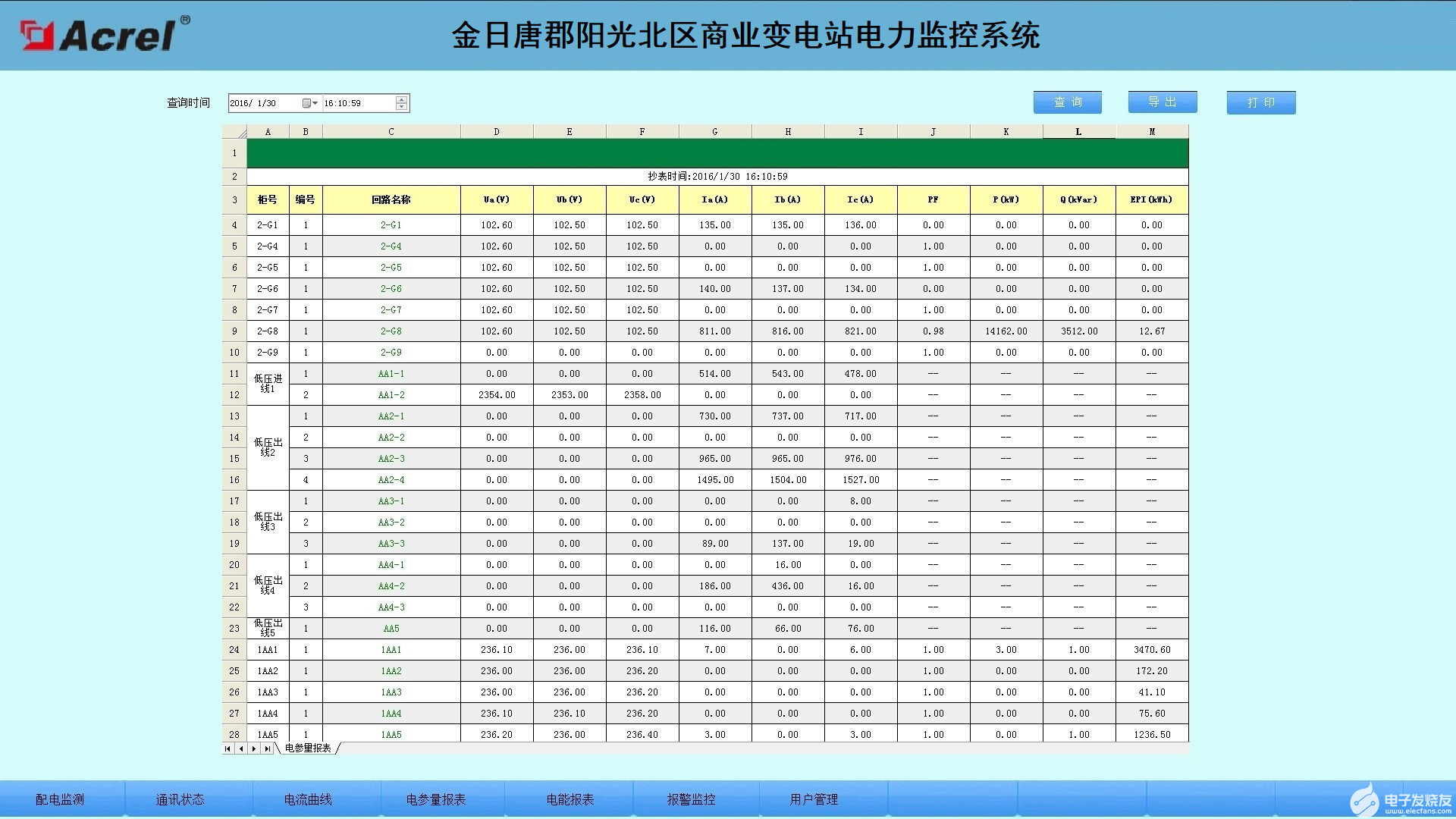Open the date picker dropdown arrow

(315, 103)
